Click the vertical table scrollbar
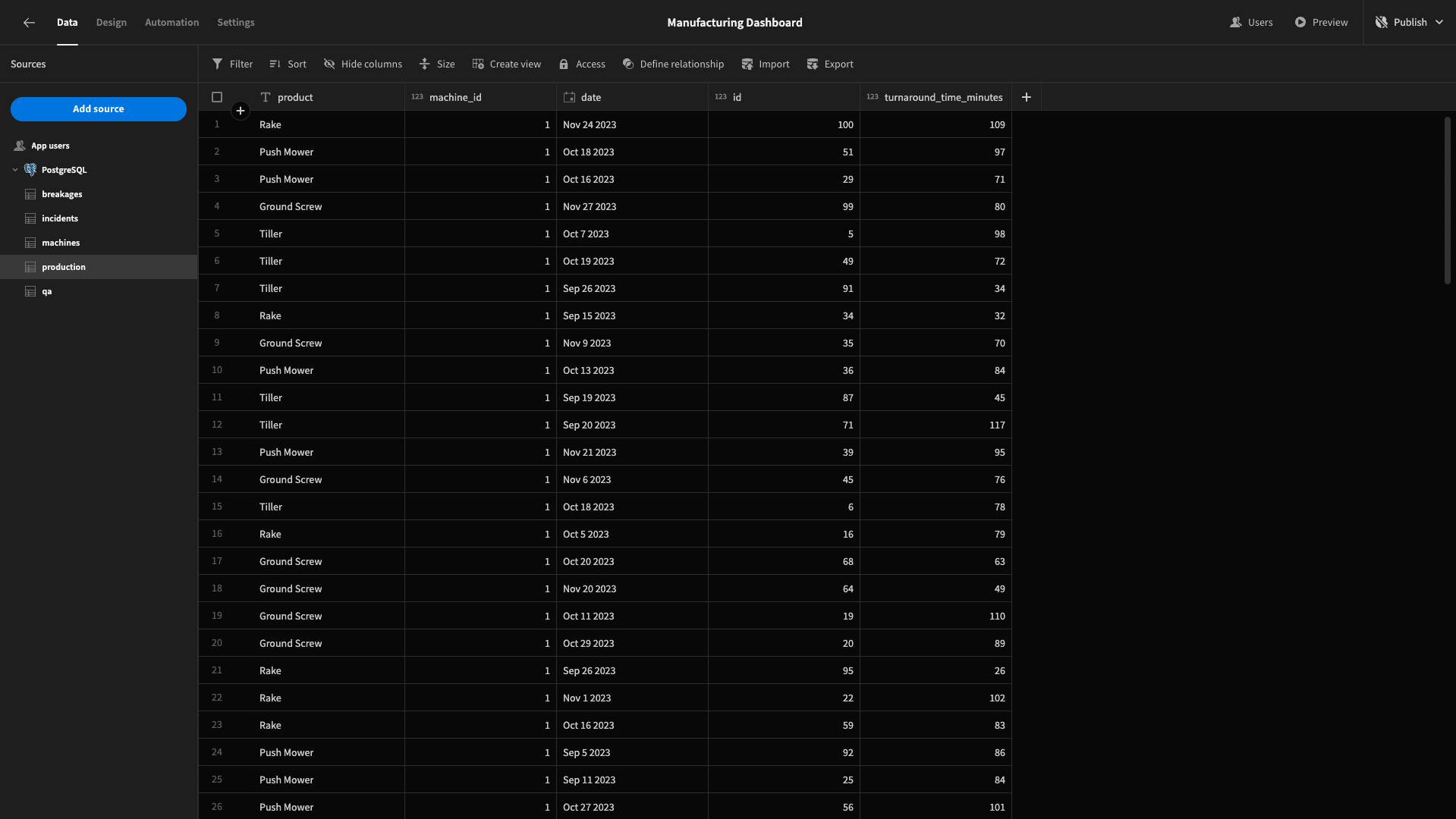The image size is (1456, 819). pos(1447,201)
